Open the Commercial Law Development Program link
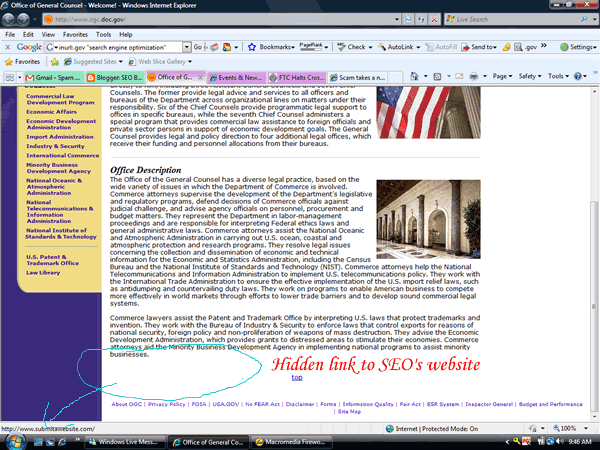Screen dimensions: 600x450 [x=60, y=99]
